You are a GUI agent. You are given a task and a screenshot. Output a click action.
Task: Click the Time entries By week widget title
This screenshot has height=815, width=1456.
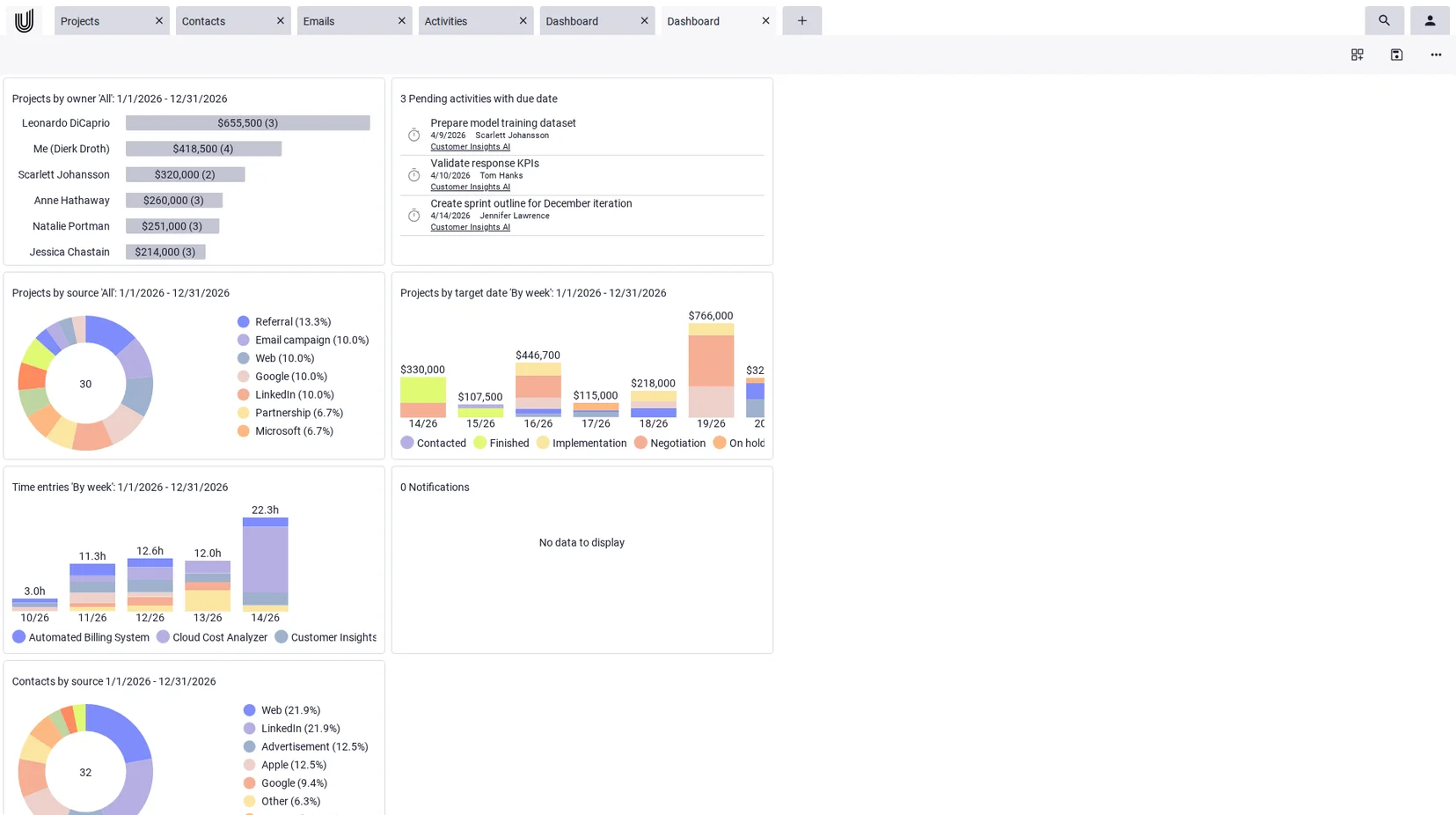[120, 488]
